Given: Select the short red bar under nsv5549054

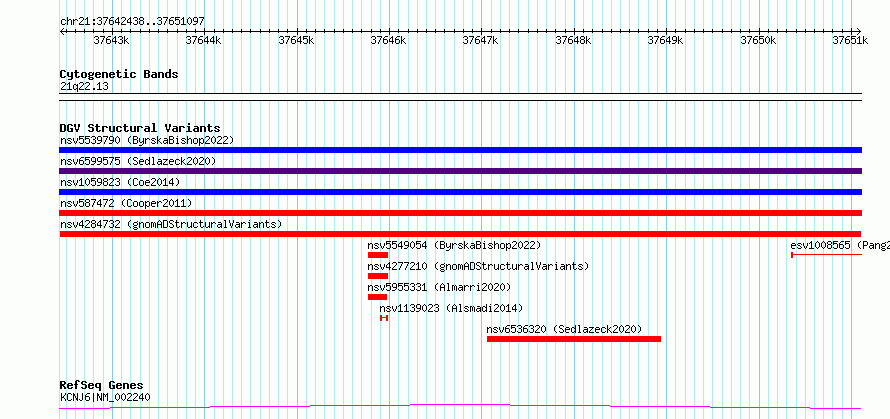Looking at the screenshot, I should coord(377,255).
